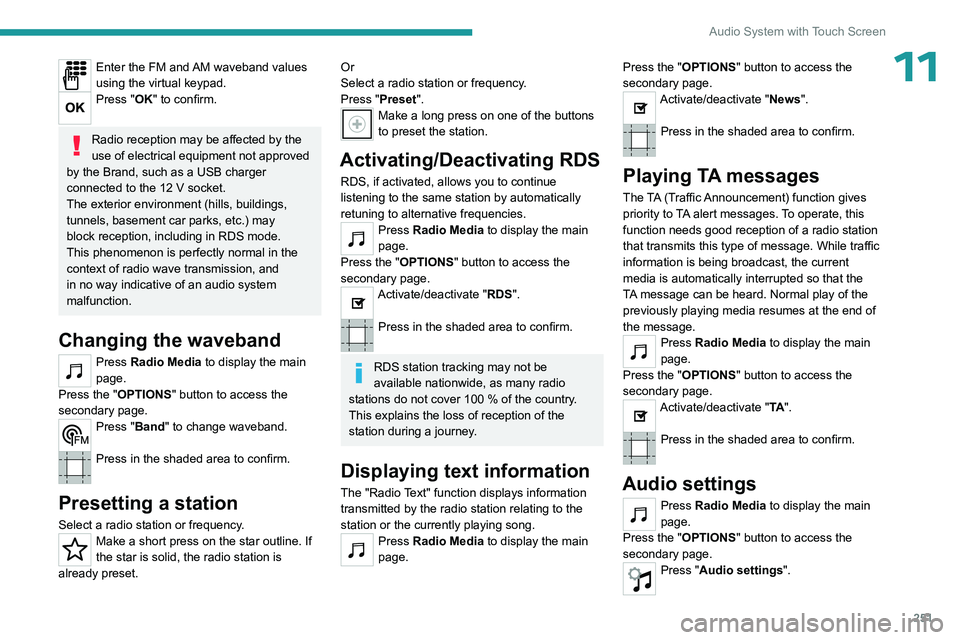Click the text Activate/deactivate "News"
Image resolution: width=960 pixels, height=640 pixels.
734,99
